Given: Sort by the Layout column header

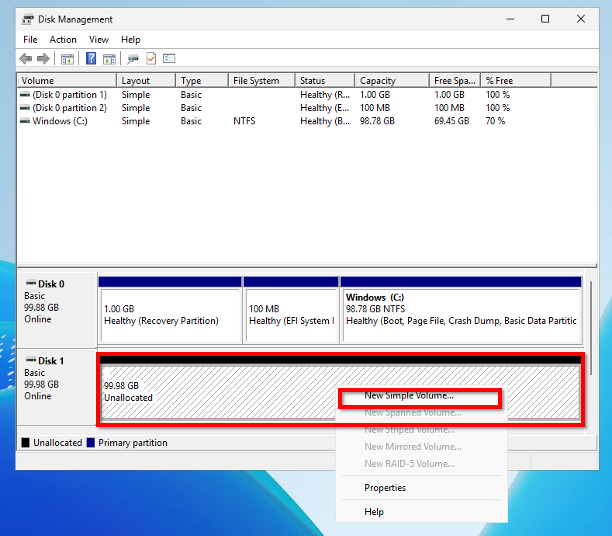Looking at the screenshot, I should click(146, 80).
